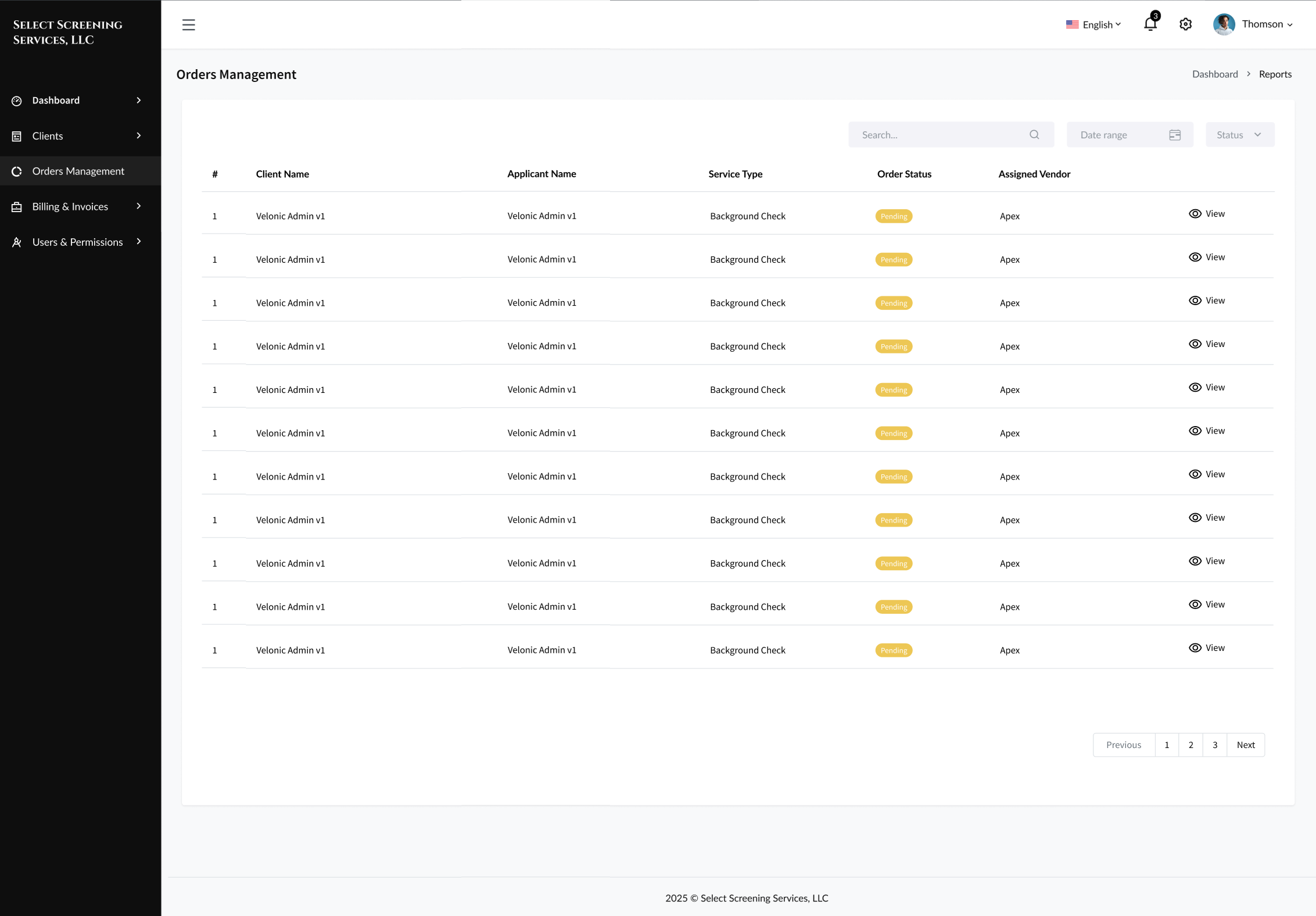Click the search magnifier icon

[x=1034, y=135]
